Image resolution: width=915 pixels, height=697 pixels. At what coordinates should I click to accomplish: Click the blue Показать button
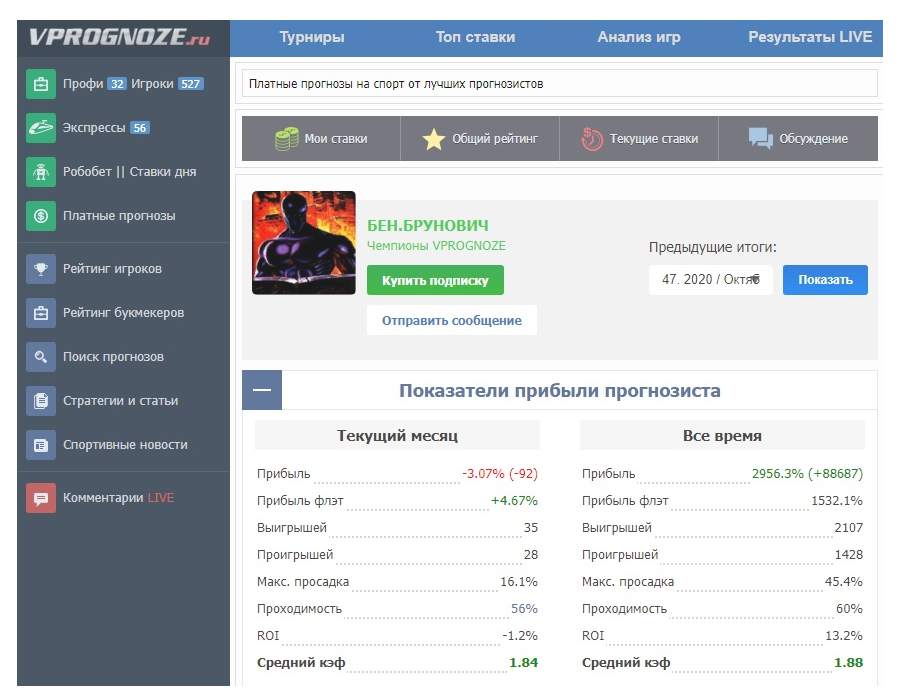point(825,280)
